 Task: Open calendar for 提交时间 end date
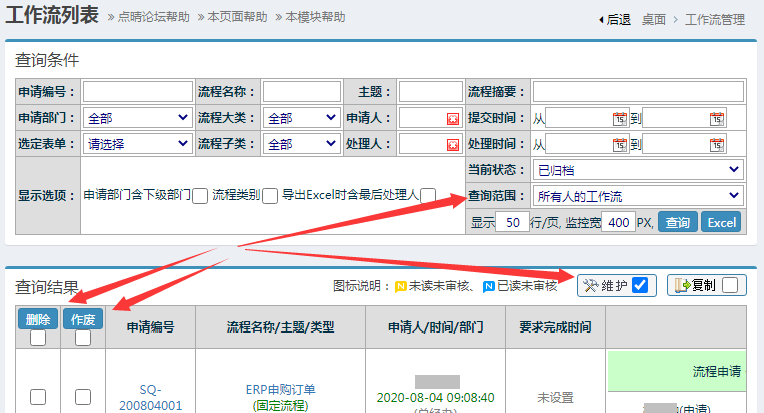point(716,118)
